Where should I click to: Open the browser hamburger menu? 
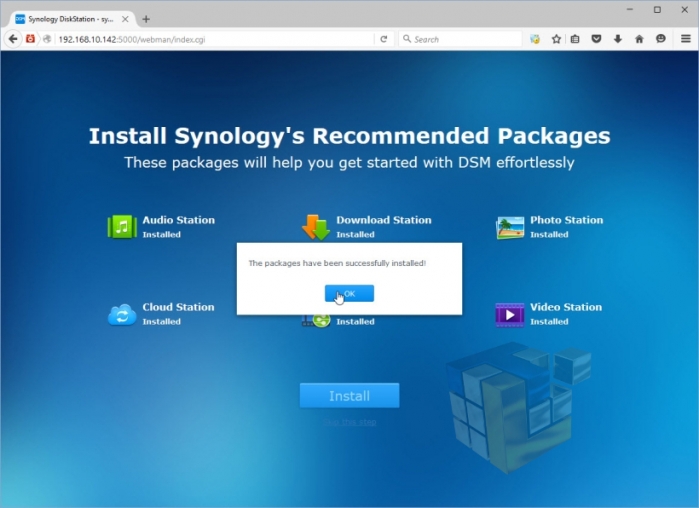click(686, 39)
